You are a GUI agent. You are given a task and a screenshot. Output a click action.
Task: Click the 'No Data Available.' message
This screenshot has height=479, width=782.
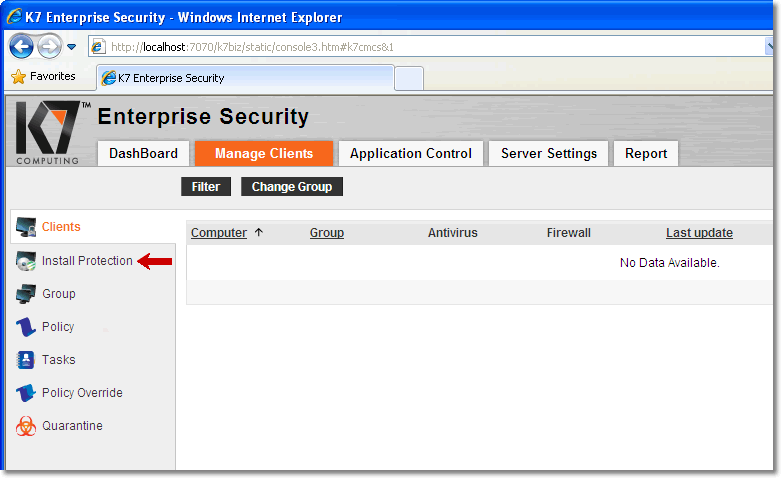[670, 263]
